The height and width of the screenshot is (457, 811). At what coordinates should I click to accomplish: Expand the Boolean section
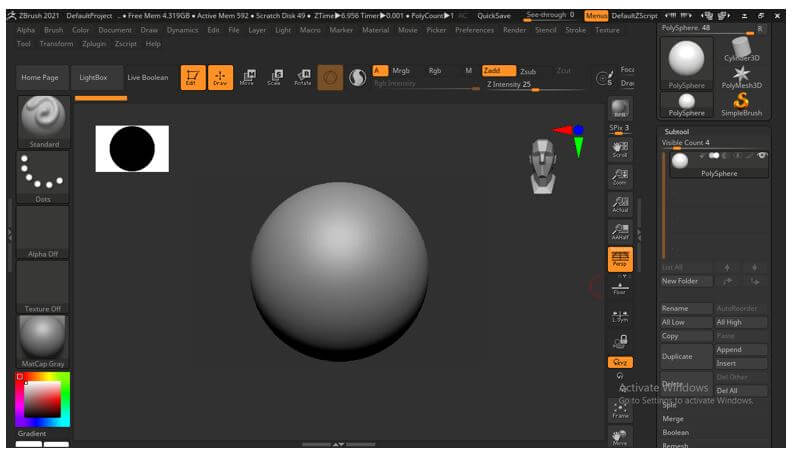tap(675, 433)
